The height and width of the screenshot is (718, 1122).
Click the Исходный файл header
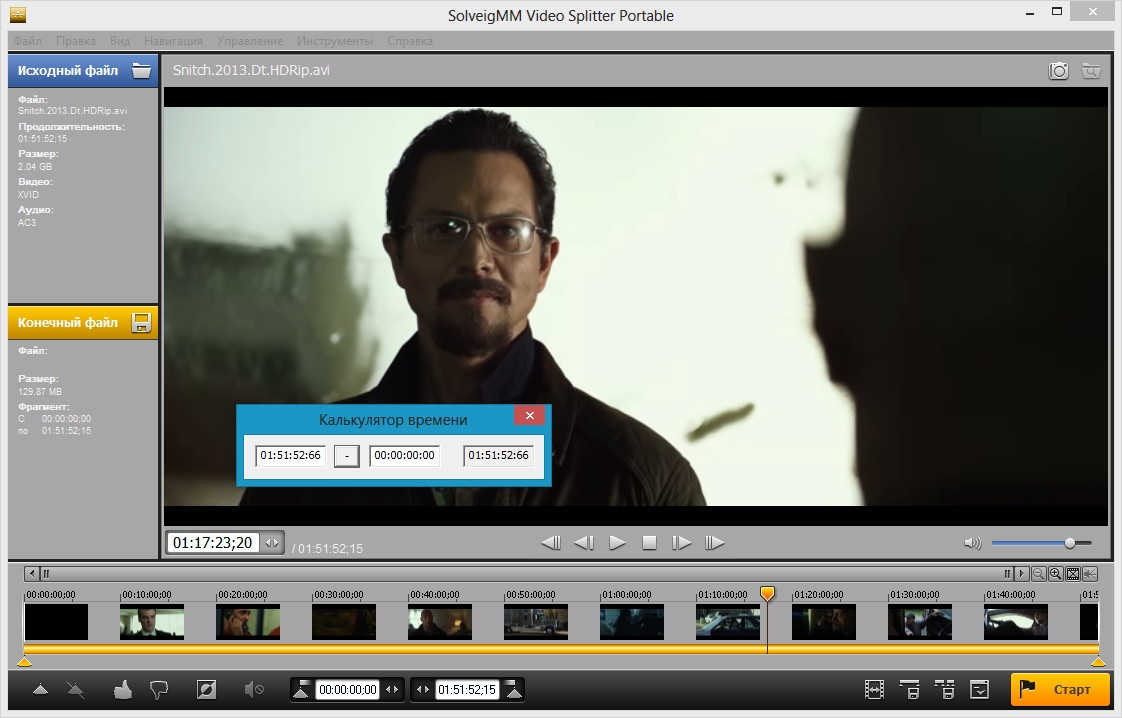(83, 70)
